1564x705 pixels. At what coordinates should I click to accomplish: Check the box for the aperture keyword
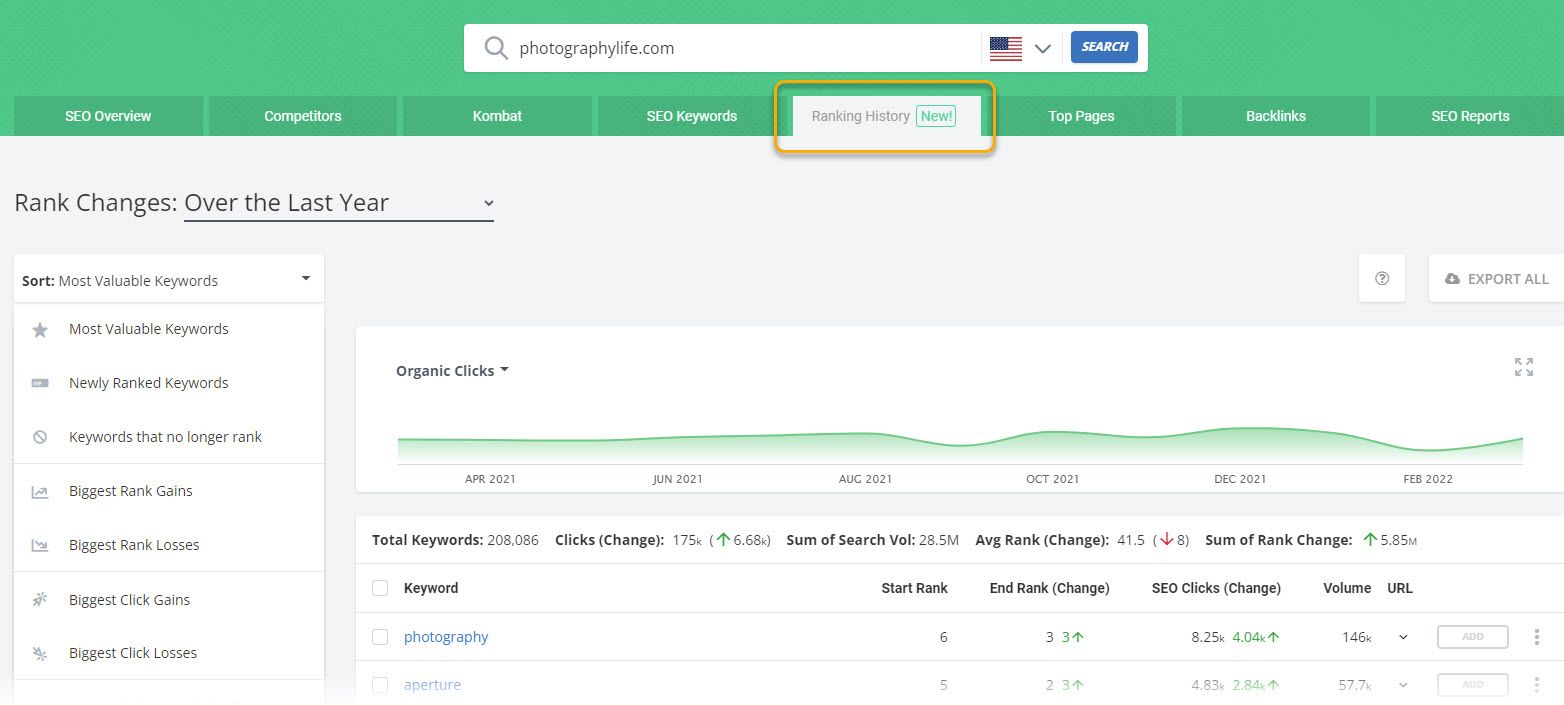[x=380, y=685]
